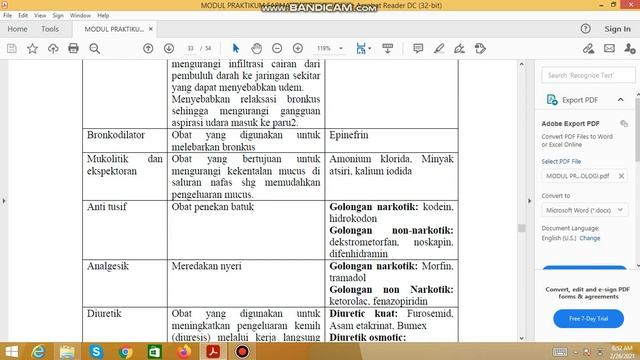
Task: Open the Find text magnifier
Action: pos(95,49)
